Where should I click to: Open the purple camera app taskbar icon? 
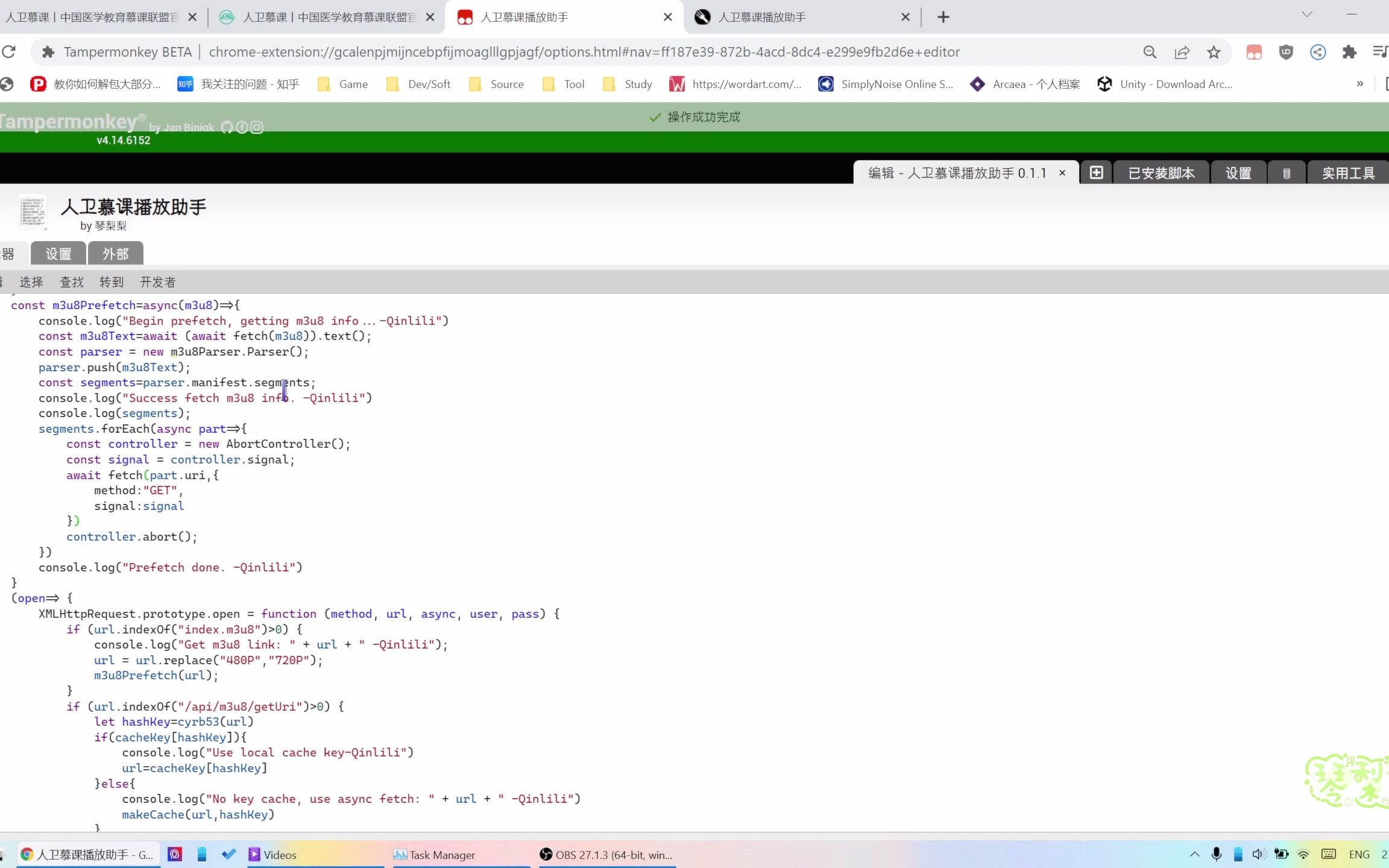(175, 854)
